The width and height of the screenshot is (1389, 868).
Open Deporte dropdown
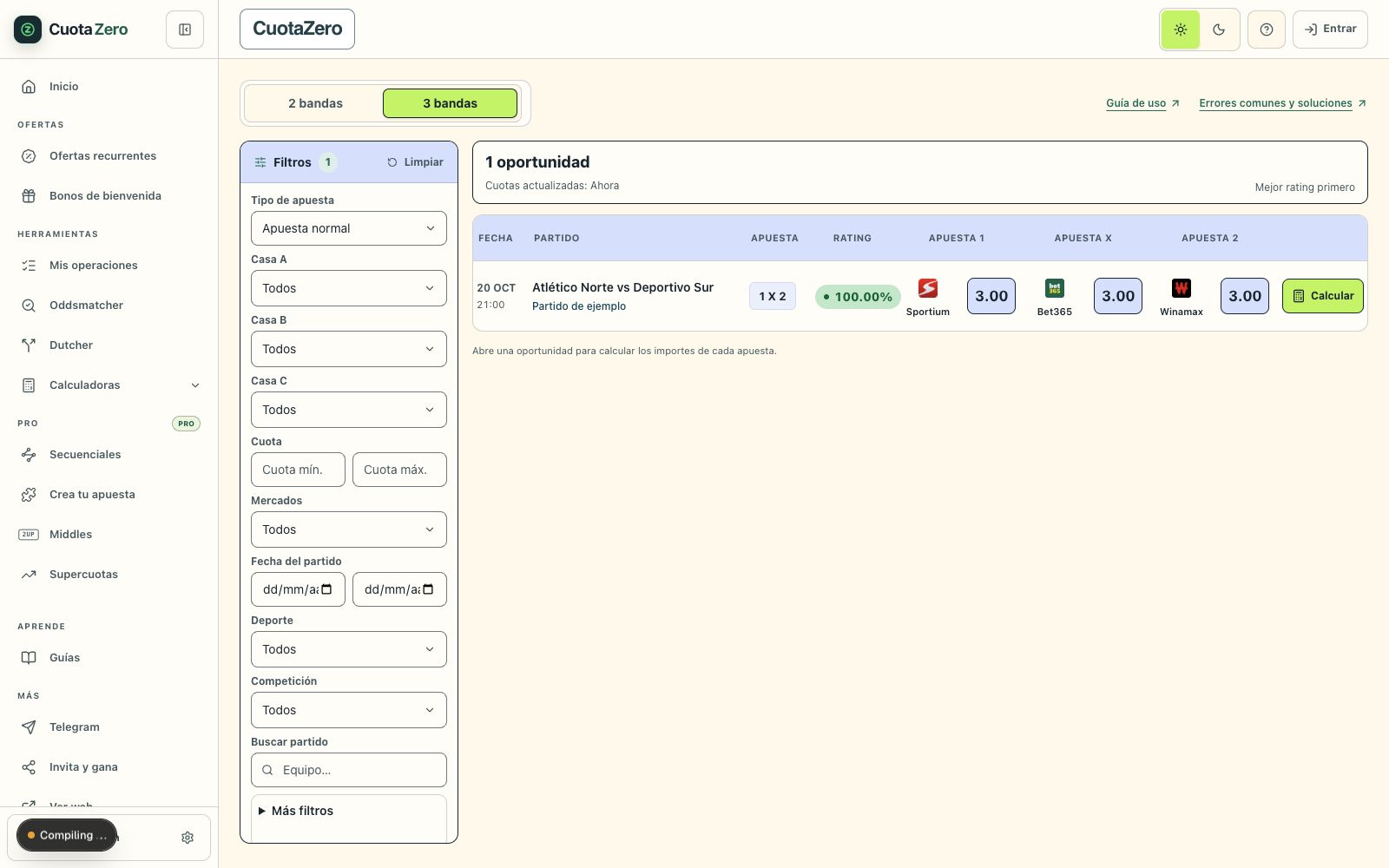point(349,649)
